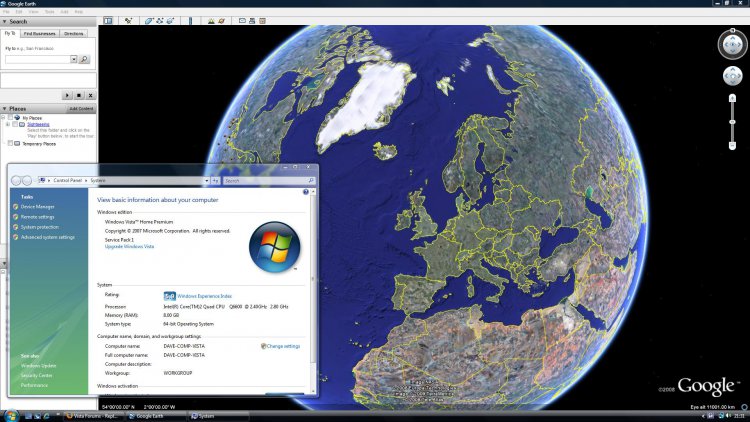Switch to Vista Forums taskbar button

[x=94, y=416]
